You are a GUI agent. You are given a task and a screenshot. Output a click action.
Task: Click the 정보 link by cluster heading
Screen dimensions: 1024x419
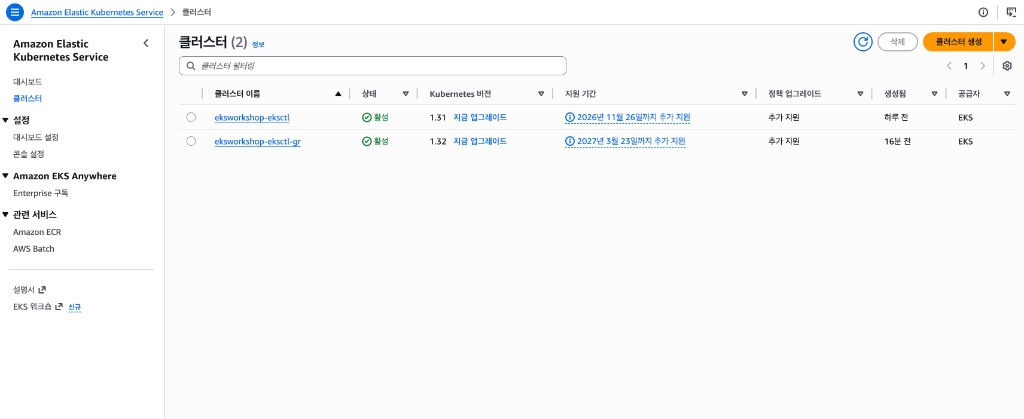(258, 44)
